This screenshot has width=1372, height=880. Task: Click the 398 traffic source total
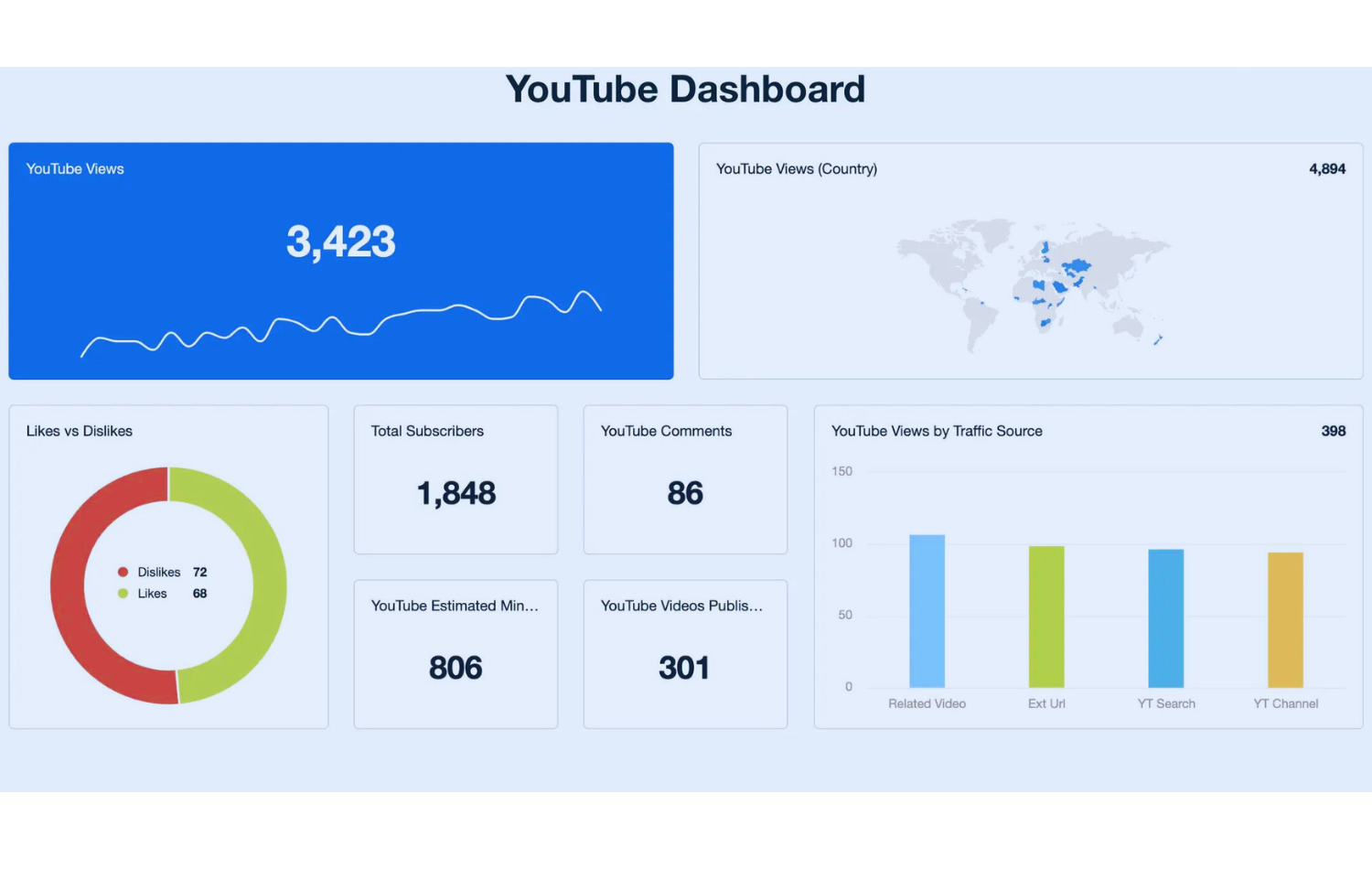(x=1333, y=431)
